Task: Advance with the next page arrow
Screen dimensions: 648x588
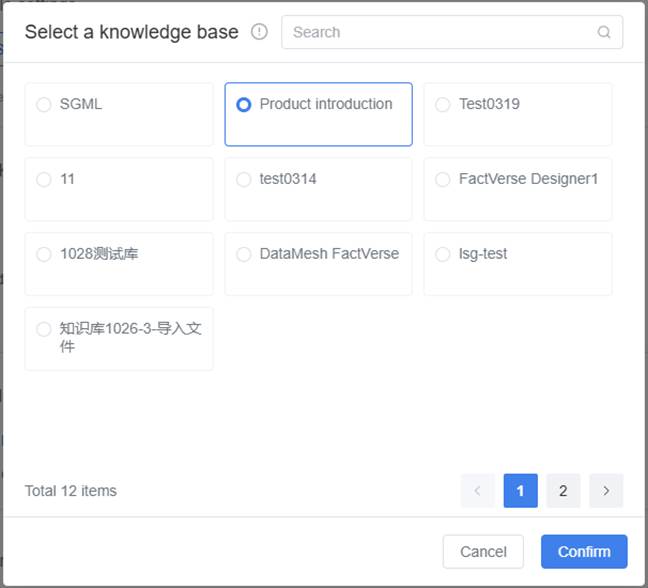Action: pos(606,491)
